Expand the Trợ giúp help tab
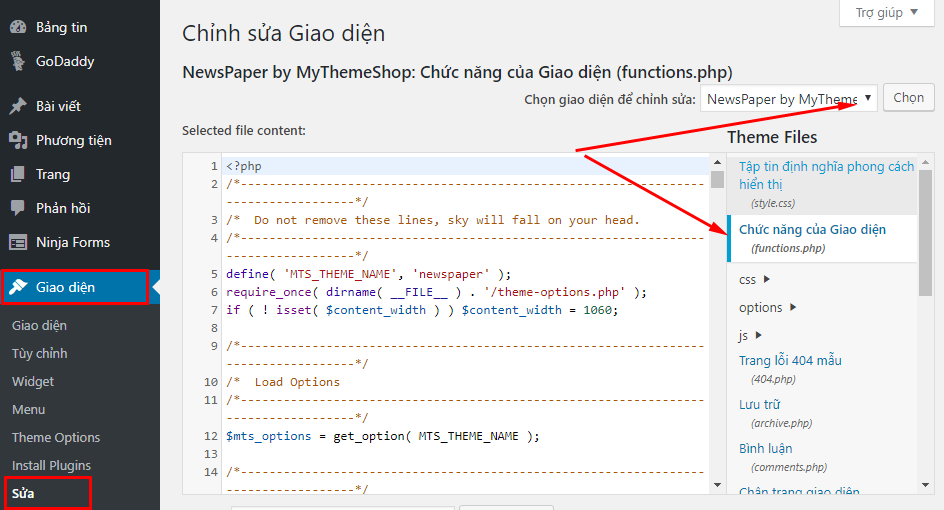Image resolution: width=944 pixels, height=510 pixels. (887, 13)
